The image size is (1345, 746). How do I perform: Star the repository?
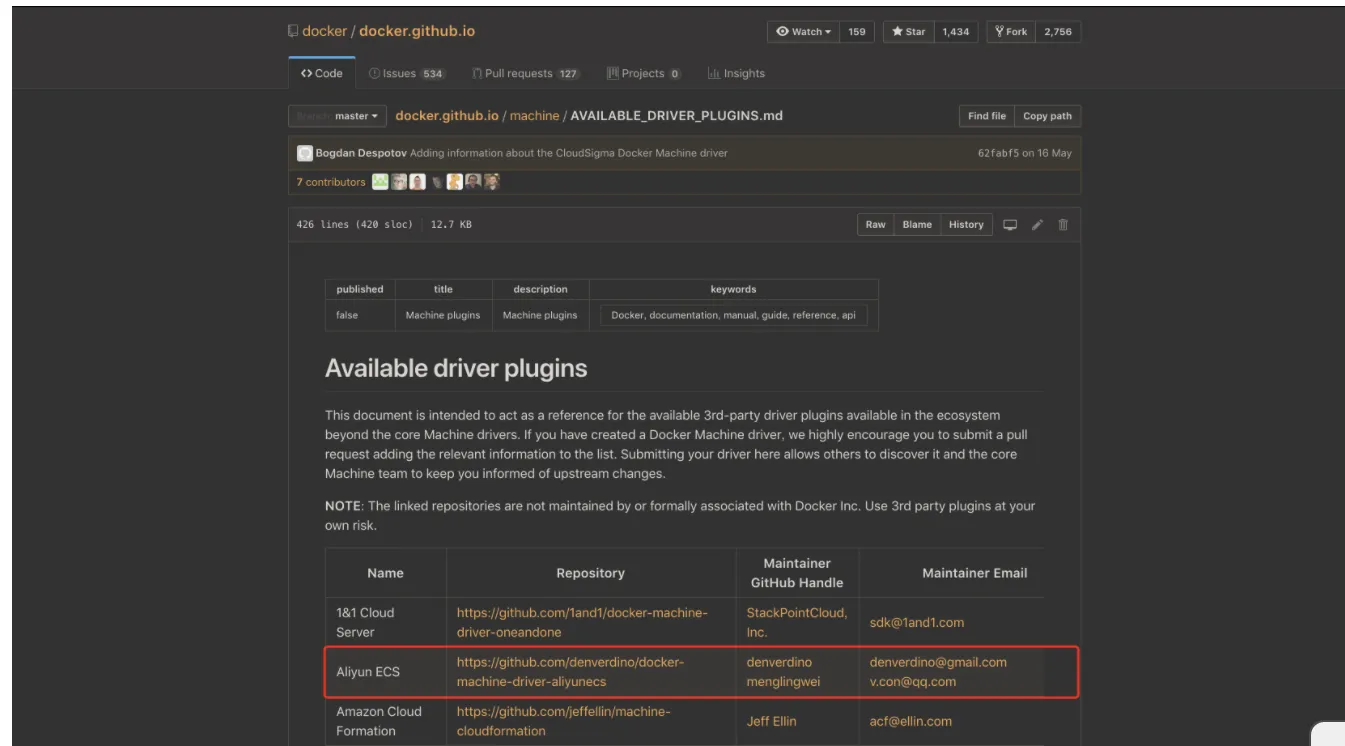click(909, 32)
